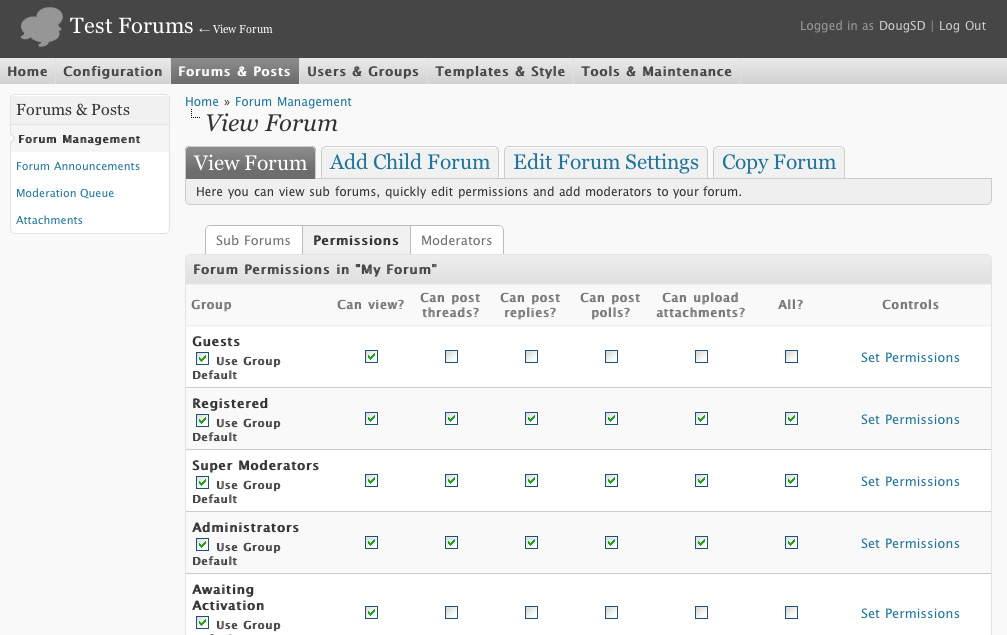
Task: Uncheck Guests 'Can view?' checkbox
Action: [372, 357]
